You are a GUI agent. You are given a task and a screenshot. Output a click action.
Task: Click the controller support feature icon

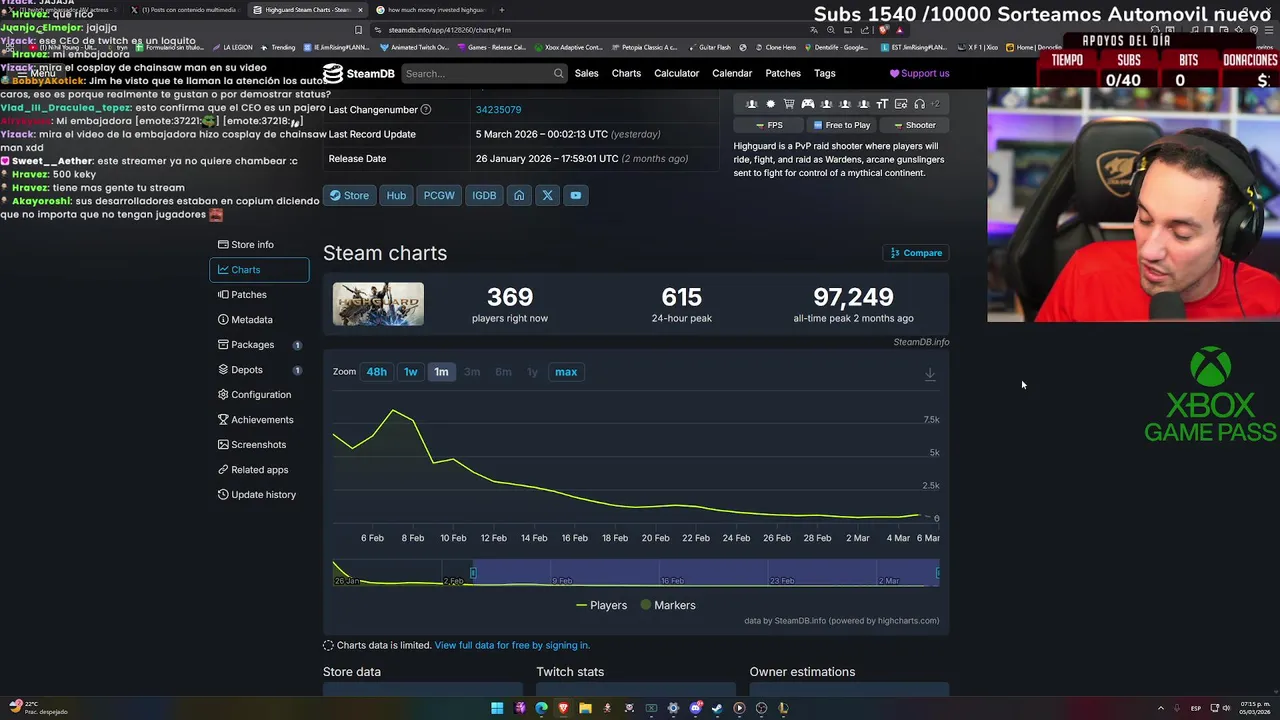click(x=807, y=104)
